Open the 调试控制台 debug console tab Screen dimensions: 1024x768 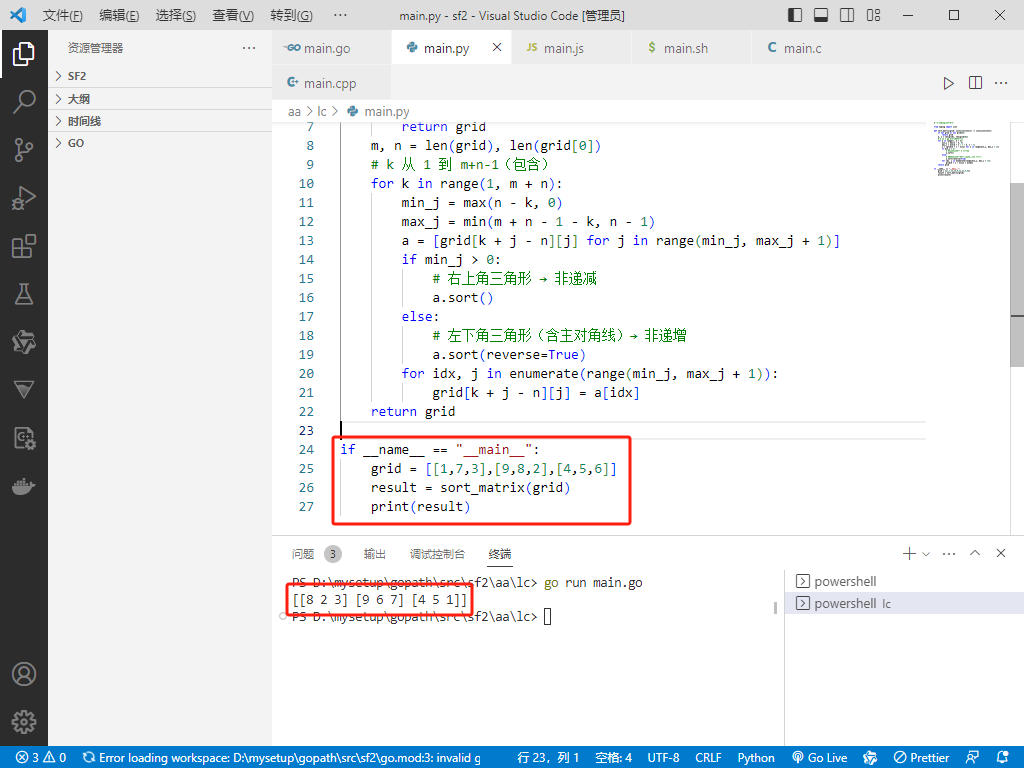tap(437, 554)
